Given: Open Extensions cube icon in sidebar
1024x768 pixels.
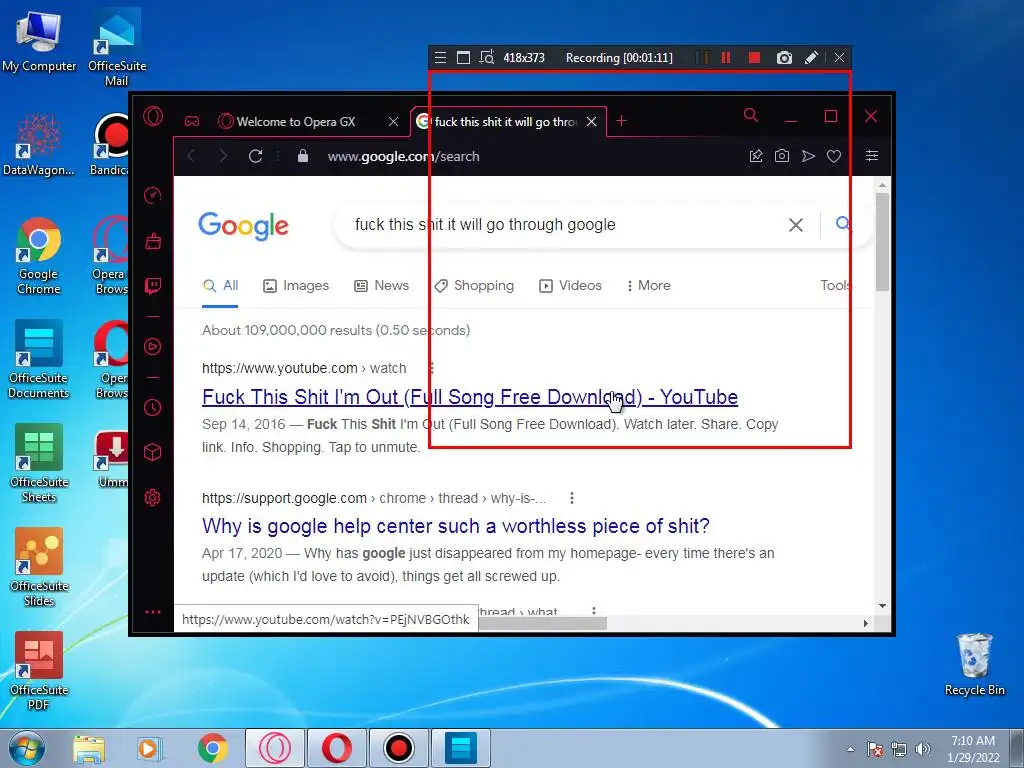Looking at the screenshot, I should click(x=153, y=452).
